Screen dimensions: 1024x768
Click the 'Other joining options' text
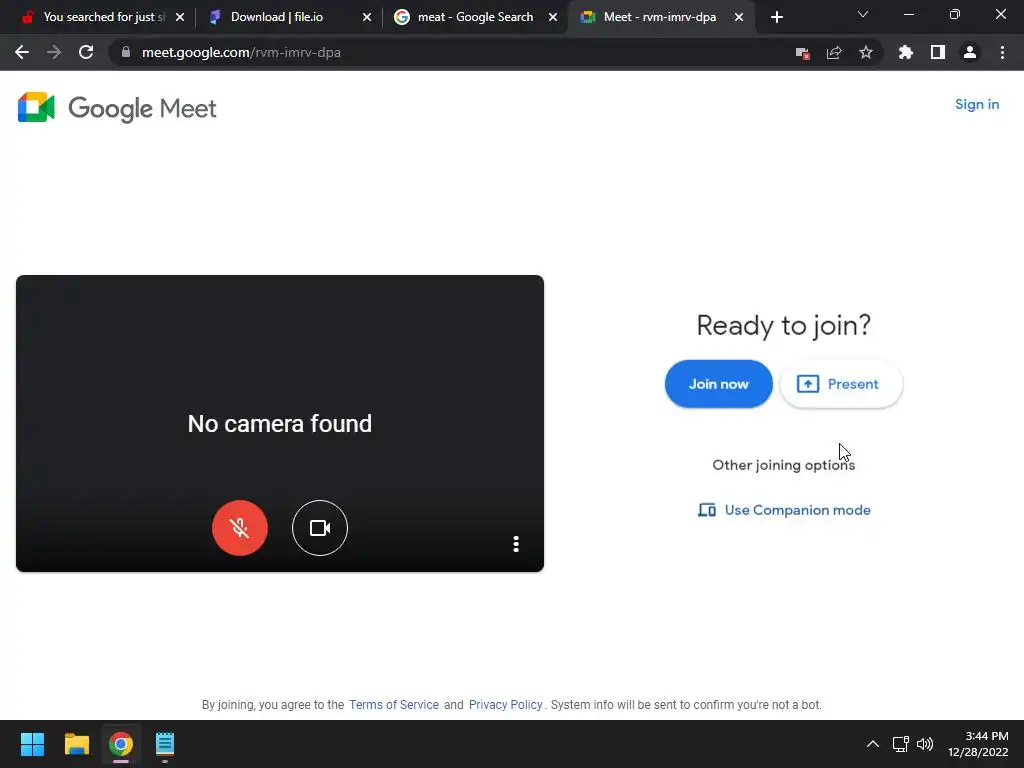point(784,465)
